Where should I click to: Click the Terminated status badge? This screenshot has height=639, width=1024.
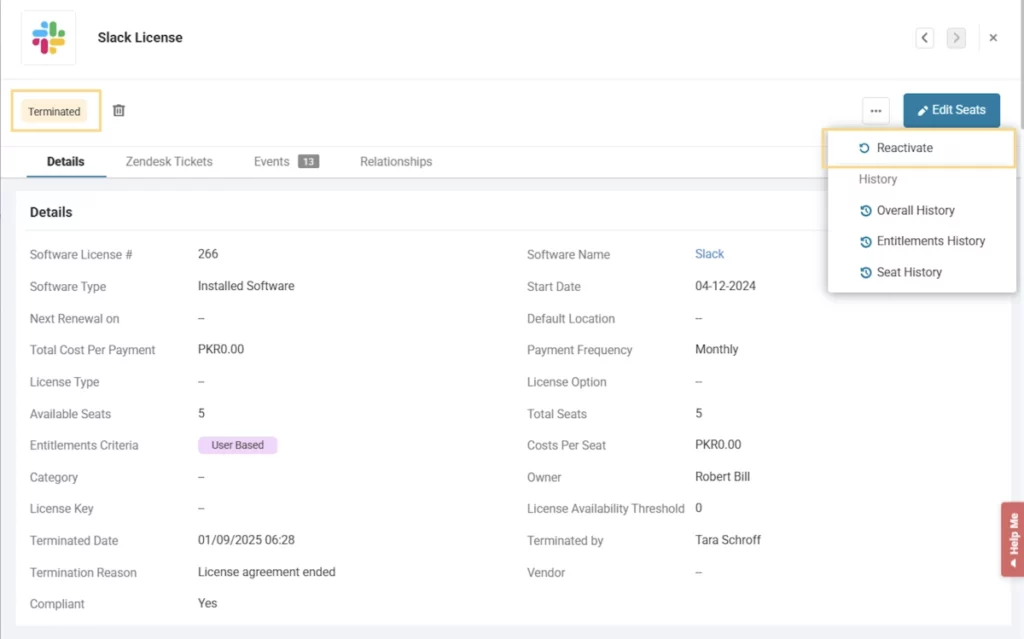pos(54,112)
